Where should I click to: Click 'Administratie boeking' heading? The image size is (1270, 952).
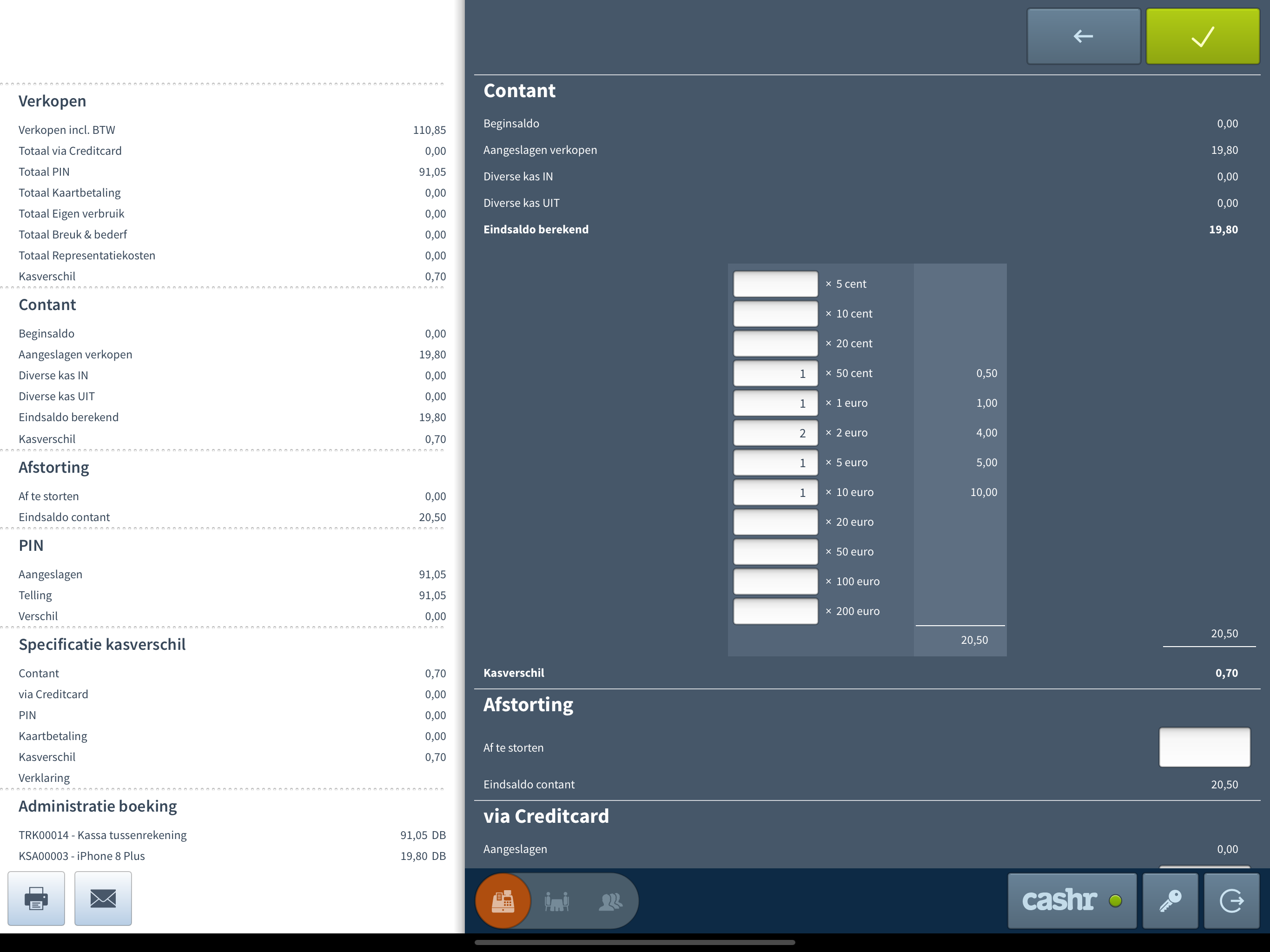pyautogui.click(x=98, y=806)
